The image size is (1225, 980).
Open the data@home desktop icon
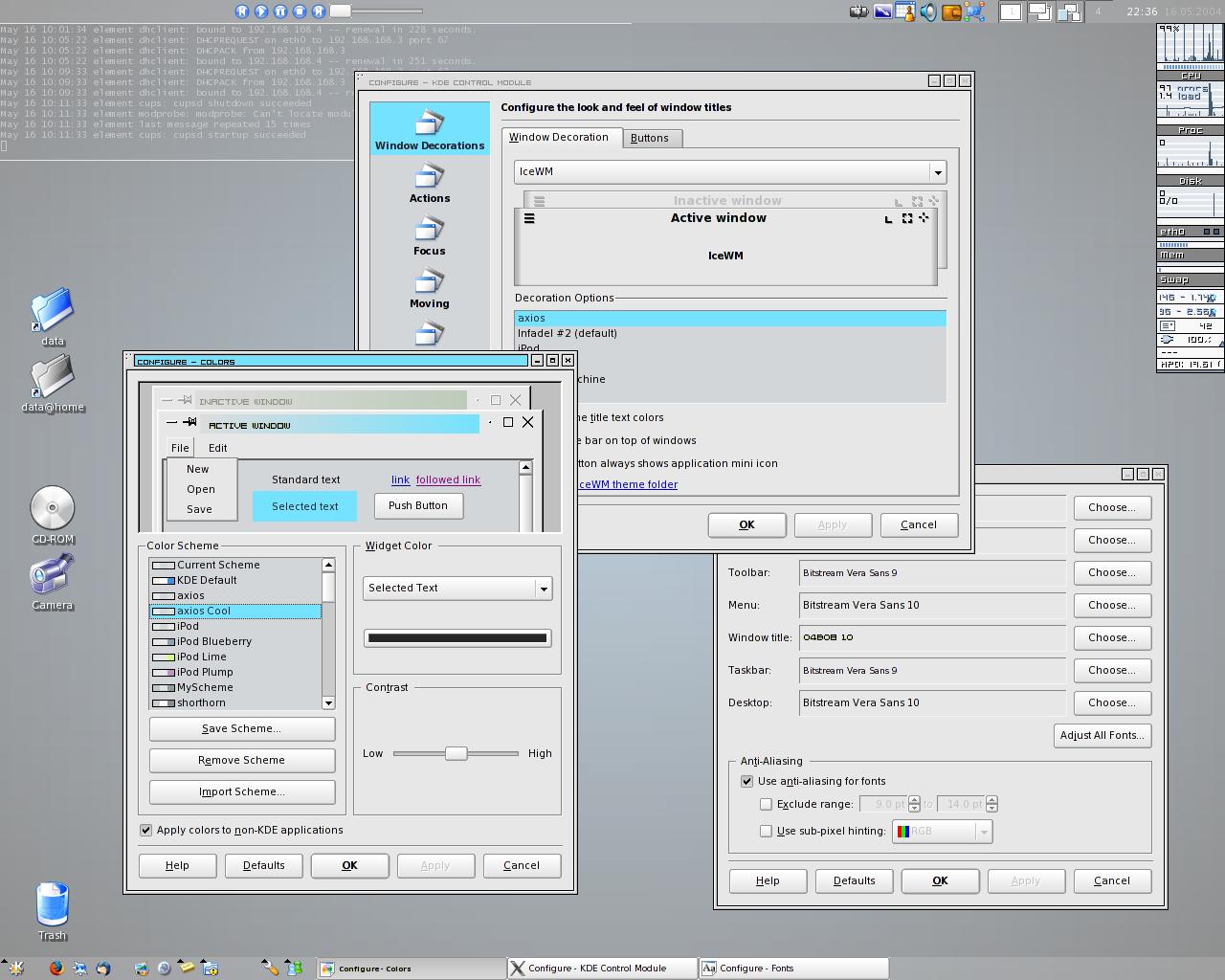(53, 383)
